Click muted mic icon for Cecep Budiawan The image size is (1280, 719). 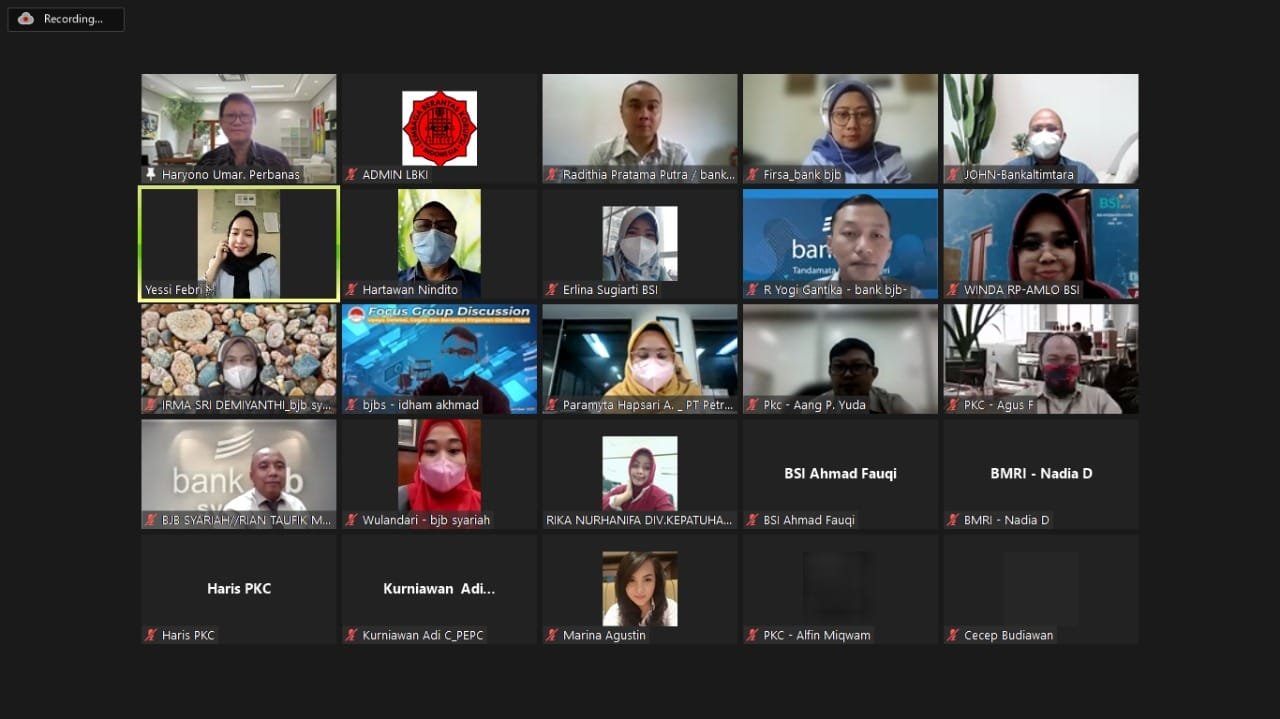[x=954, y=635]
